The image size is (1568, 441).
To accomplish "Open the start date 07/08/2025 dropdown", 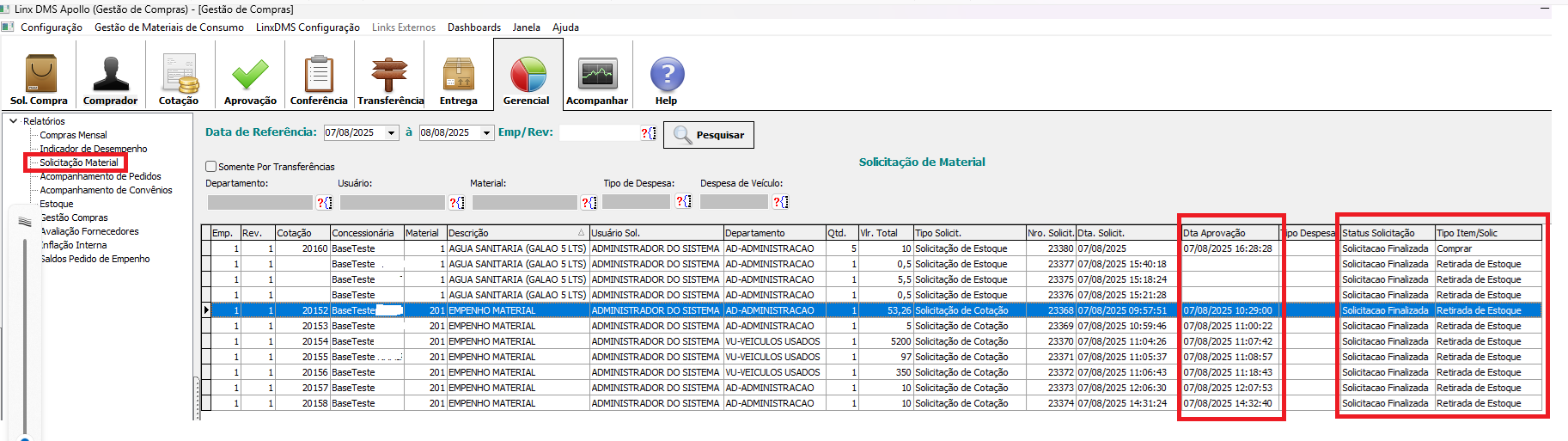I will point(392,132).
